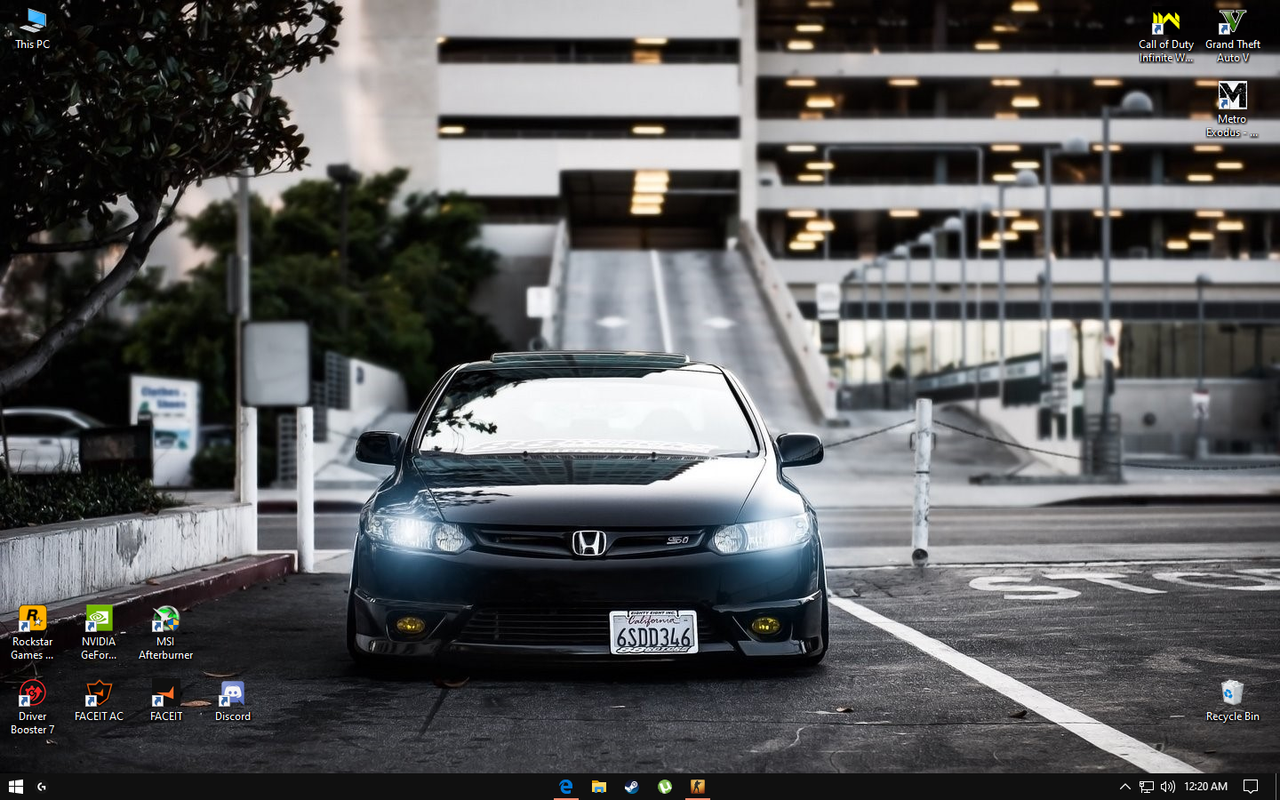Open NVIDIA GeForce Experience shortcut
Screen dimensions: 1280x800
pyautogui.click(x=99, y=632)
